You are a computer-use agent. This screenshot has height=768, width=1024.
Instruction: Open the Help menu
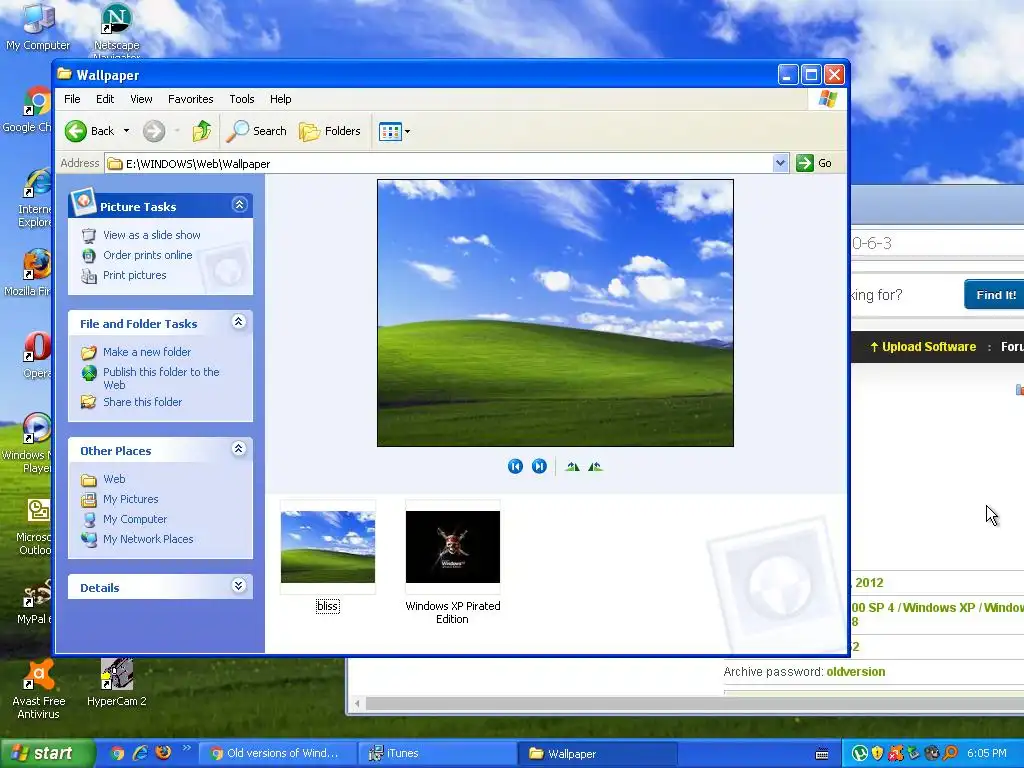pos(281,99)
